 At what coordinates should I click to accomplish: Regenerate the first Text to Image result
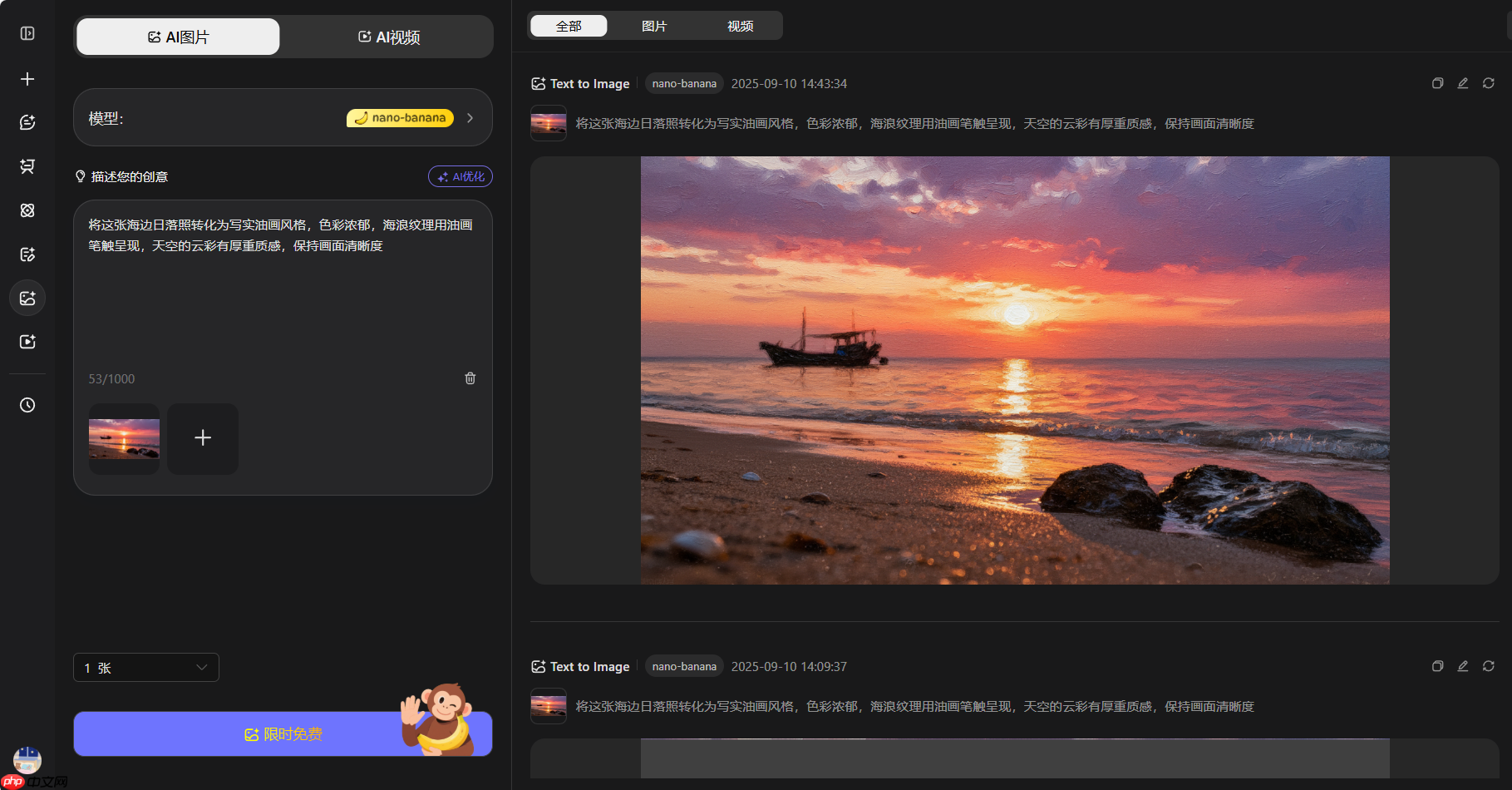[x=1489, y=83]
